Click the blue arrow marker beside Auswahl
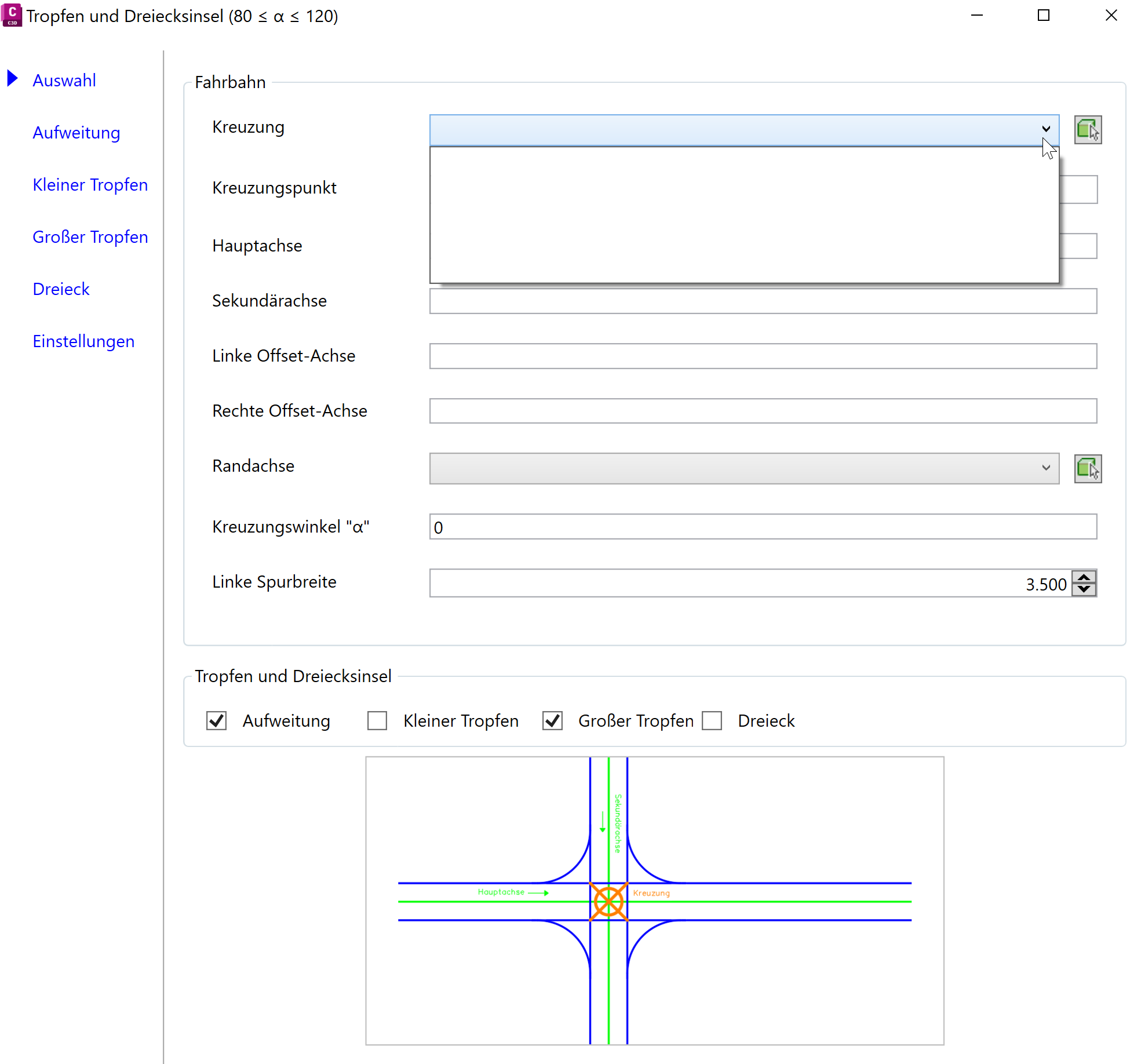Screen dimensions: 1141x1064 point(12,78)
